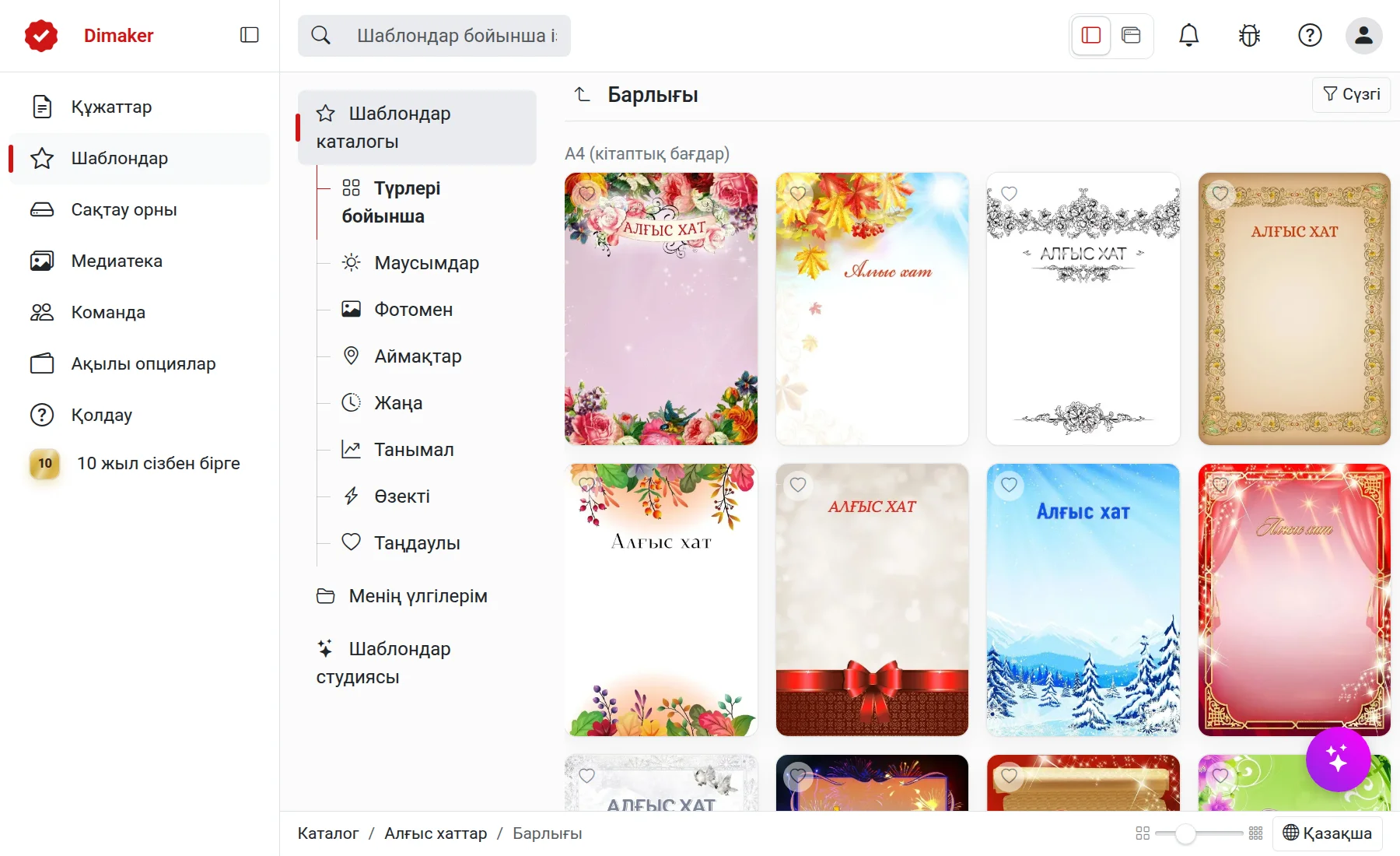Go to Команда team section

tap(138, 312)
